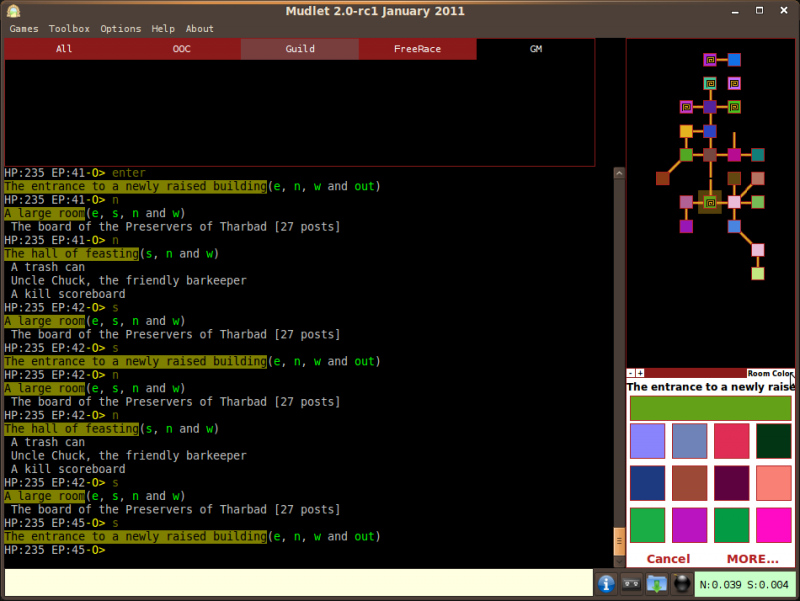Pick the current olive green color bar
The image size is (800, 601).
[x=711, y=408]
